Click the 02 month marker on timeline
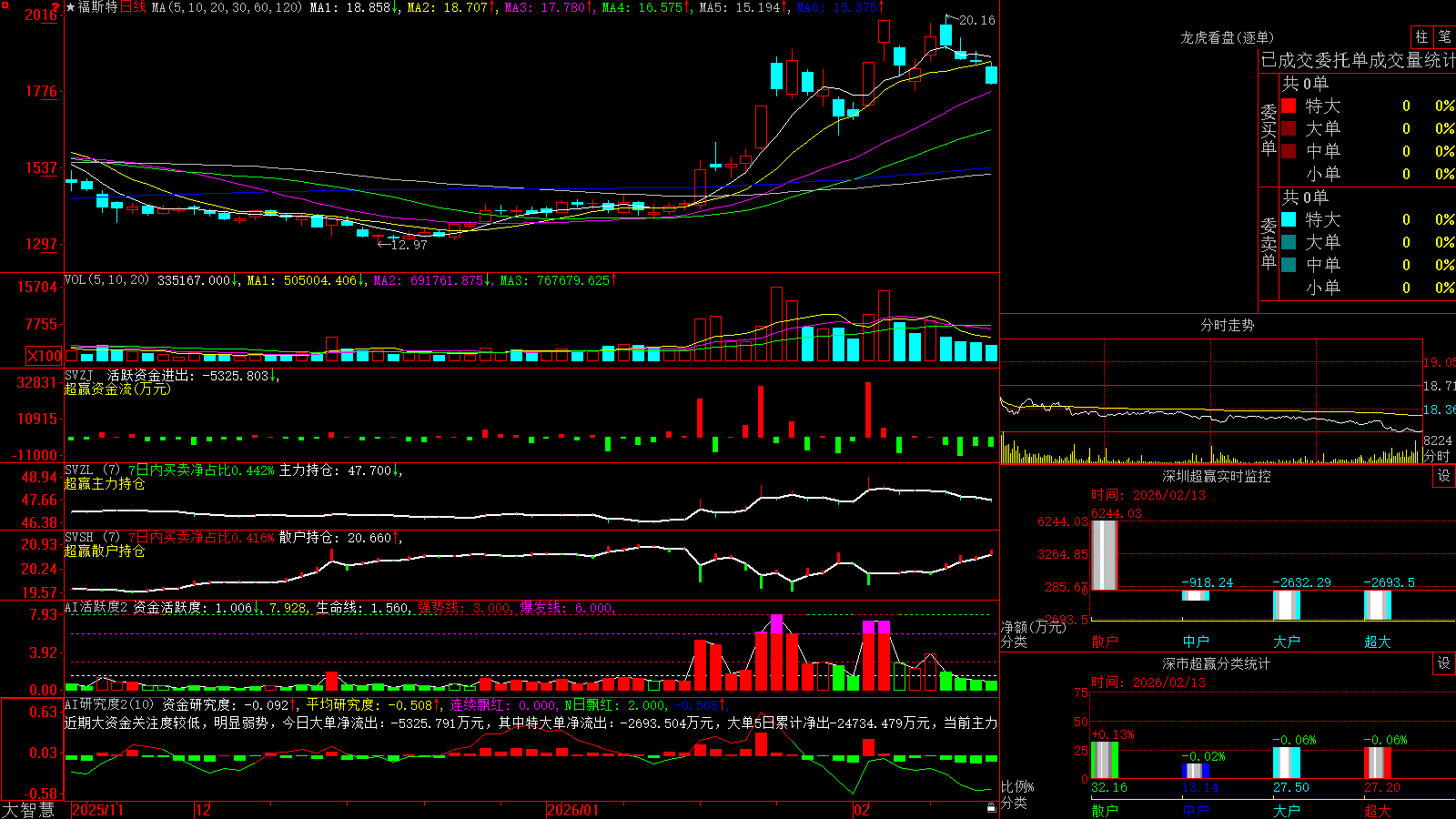The image size is (1456, 819). pos(862,810)
